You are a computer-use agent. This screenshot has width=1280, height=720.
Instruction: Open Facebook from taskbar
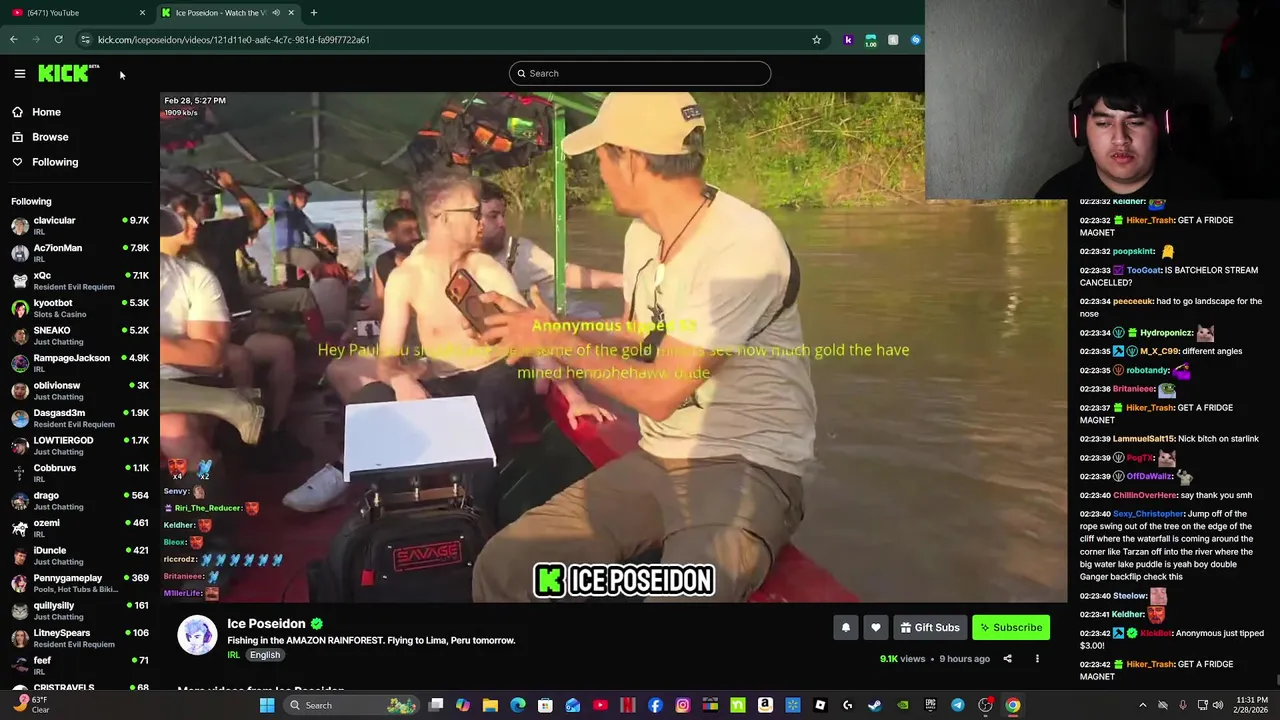pyautogui.click(x=655, y=705)
